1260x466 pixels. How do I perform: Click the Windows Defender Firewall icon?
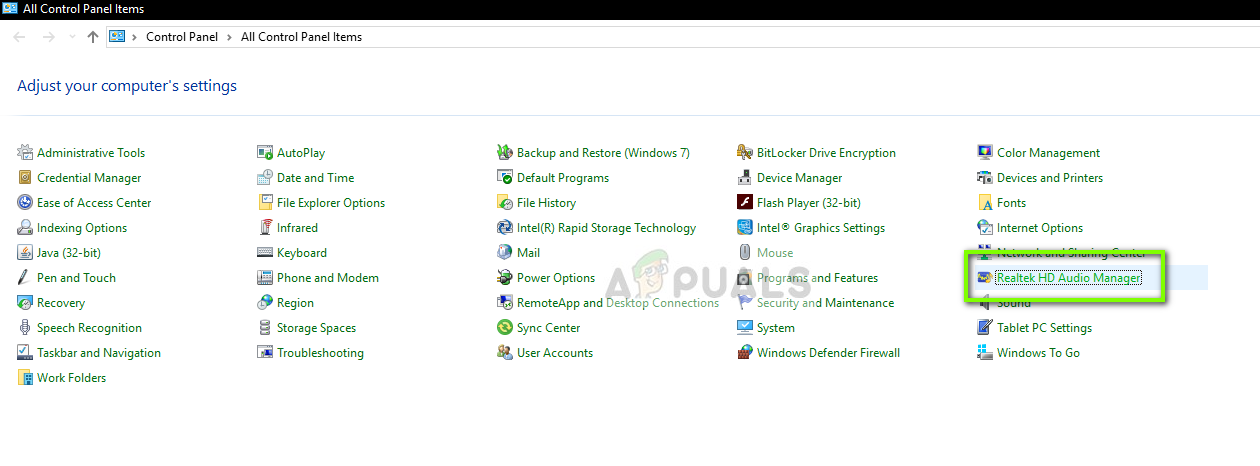coord(745,352)
